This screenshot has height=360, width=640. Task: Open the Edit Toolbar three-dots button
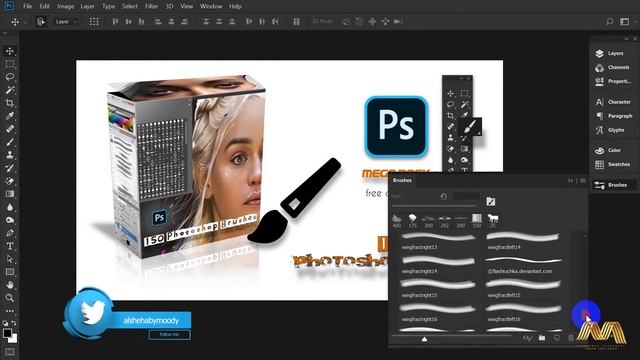click(x=10, y=311)
